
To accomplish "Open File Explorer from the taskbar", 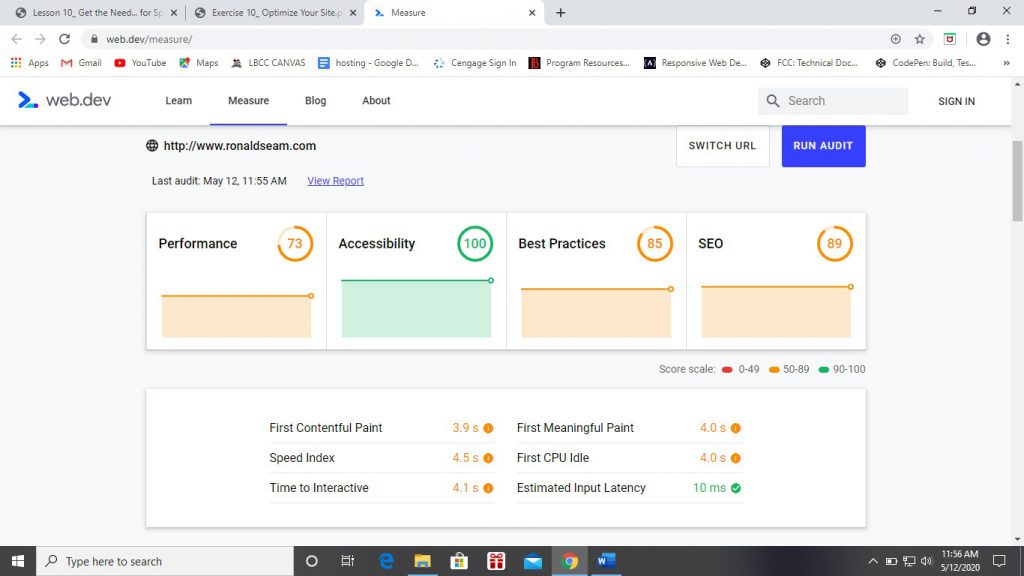I will point(422,561).
